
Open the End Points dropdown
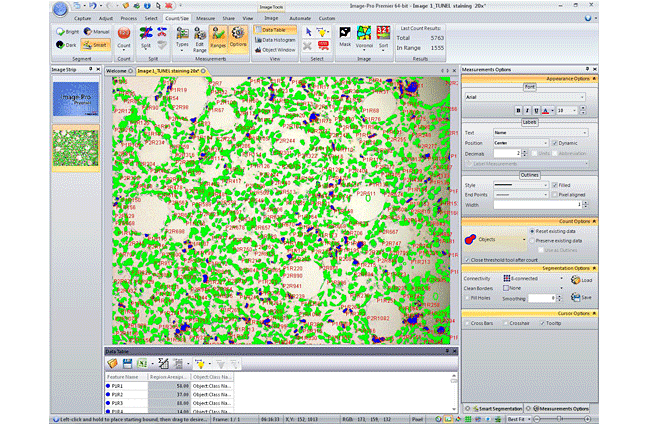(x=521, y=195)
